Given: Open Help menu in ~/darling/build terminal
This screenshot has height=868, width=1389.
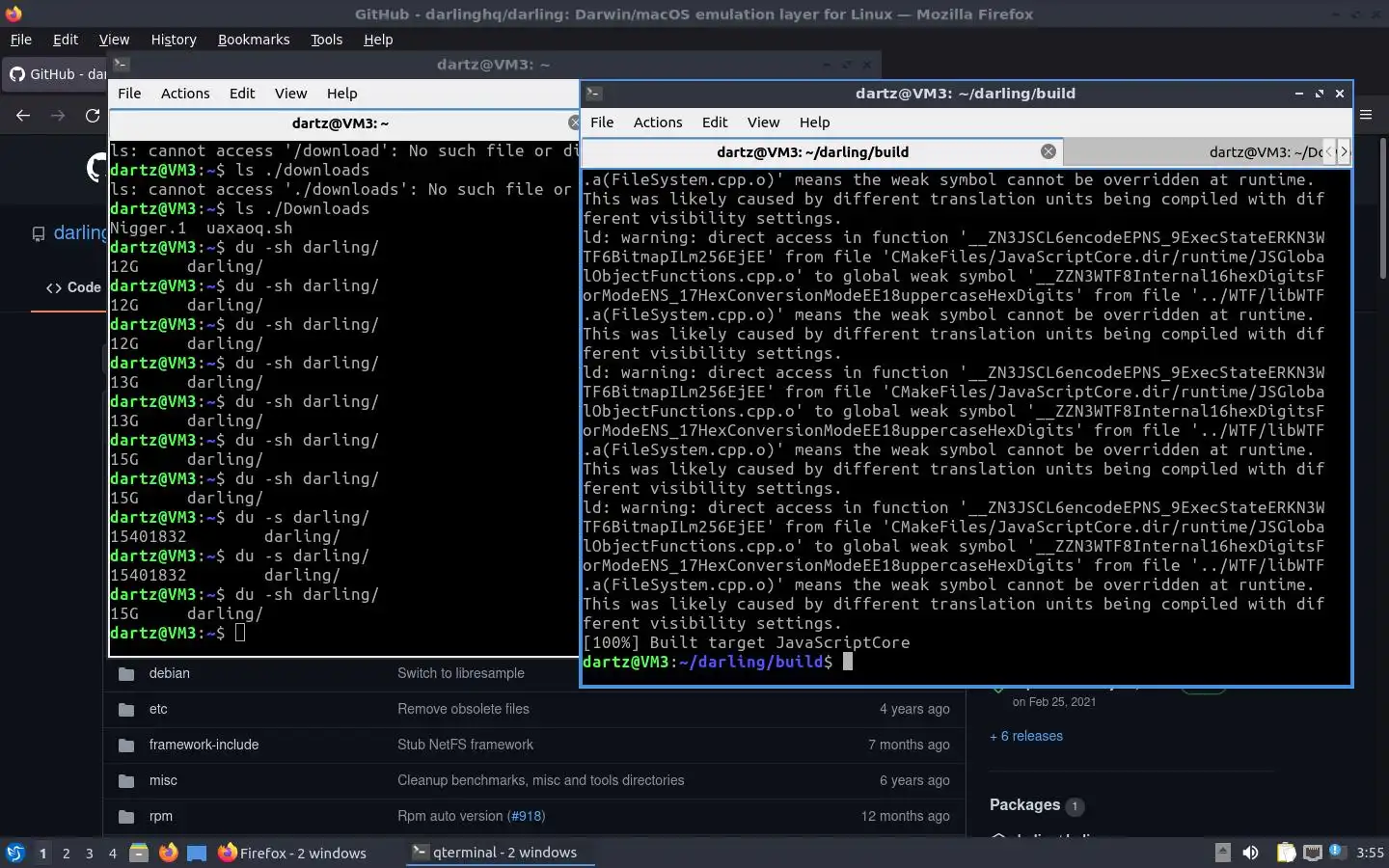Looking at the screenshot, I should 814,122.
